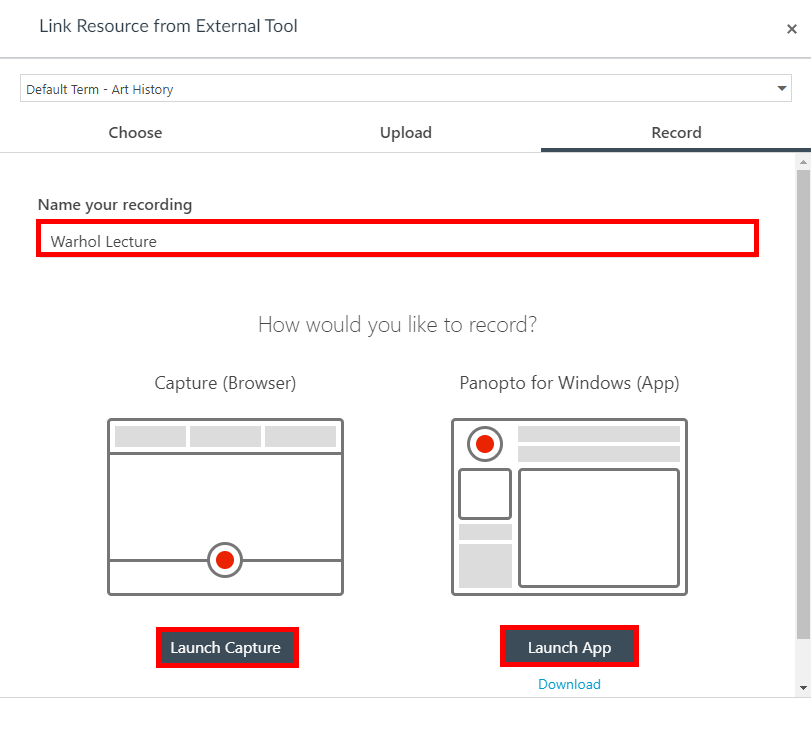Click the recording name input field
The height and width of the screenshot is (730, 811).
tap(397, 239)
